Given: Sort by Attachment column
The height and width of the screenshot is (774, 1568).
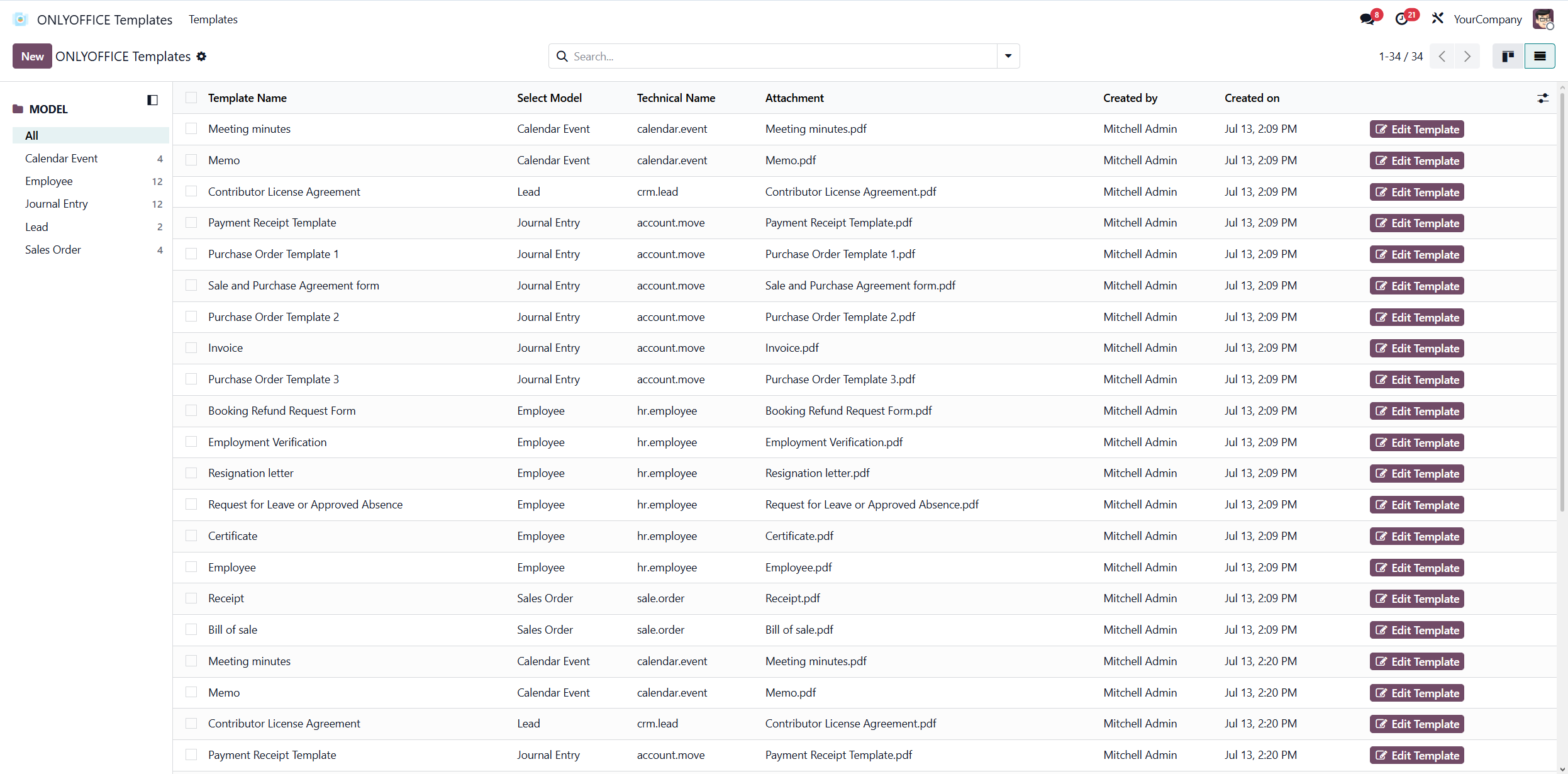Looking at the screenshot, I should tap(794, 98).
